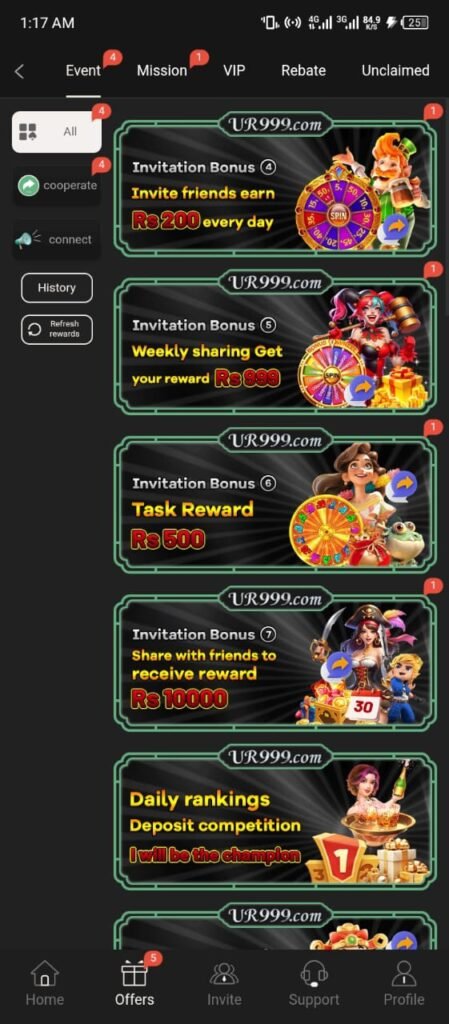
Task: Click the History button
Action: [x=57, y=288]
